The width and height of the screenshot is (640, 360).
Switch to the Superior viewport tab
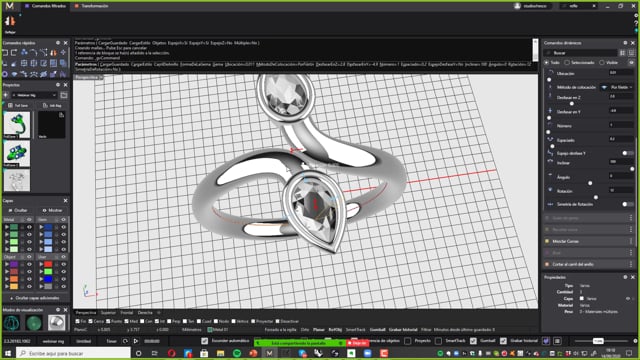click(108, 313)
